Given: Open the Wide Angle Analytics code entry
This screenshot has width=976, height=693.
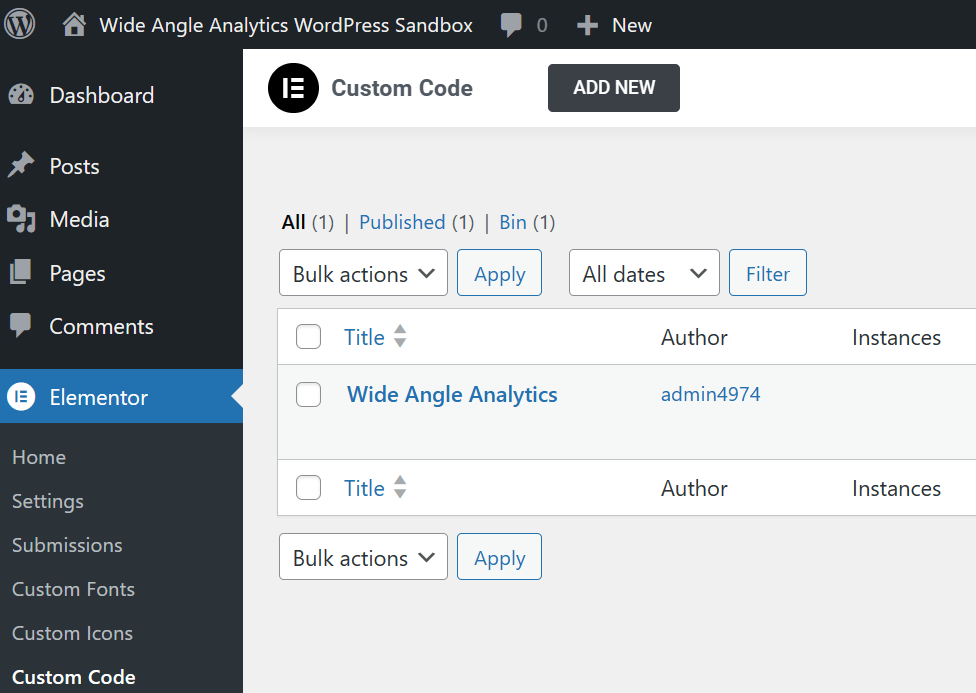Looking at the screenshot, I should click(x=453, y=394).
